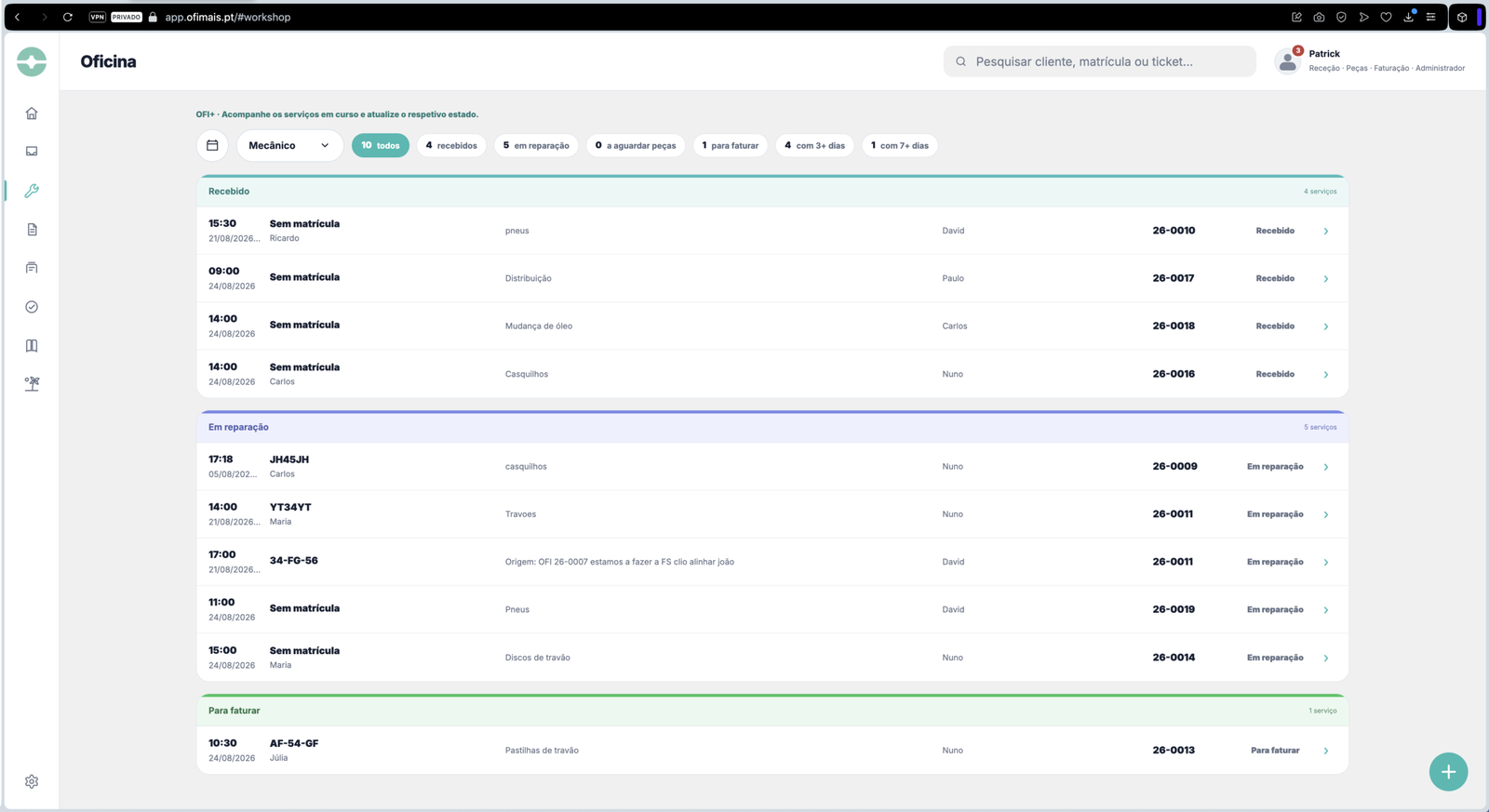The width and height of the screenshot is (1489, 812).
Task: Open the Mecânico dropdown
Action: point(289,146)
